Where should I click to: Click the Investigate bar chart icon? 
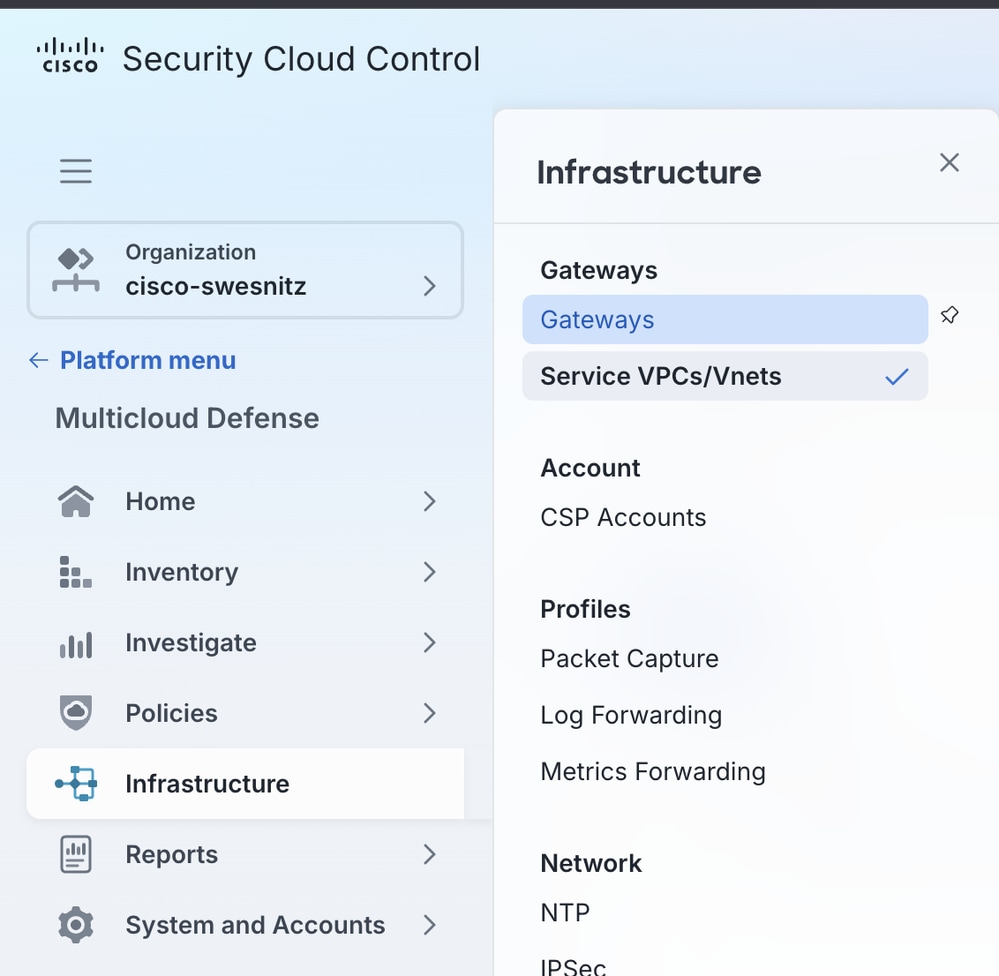click(76, 644)
